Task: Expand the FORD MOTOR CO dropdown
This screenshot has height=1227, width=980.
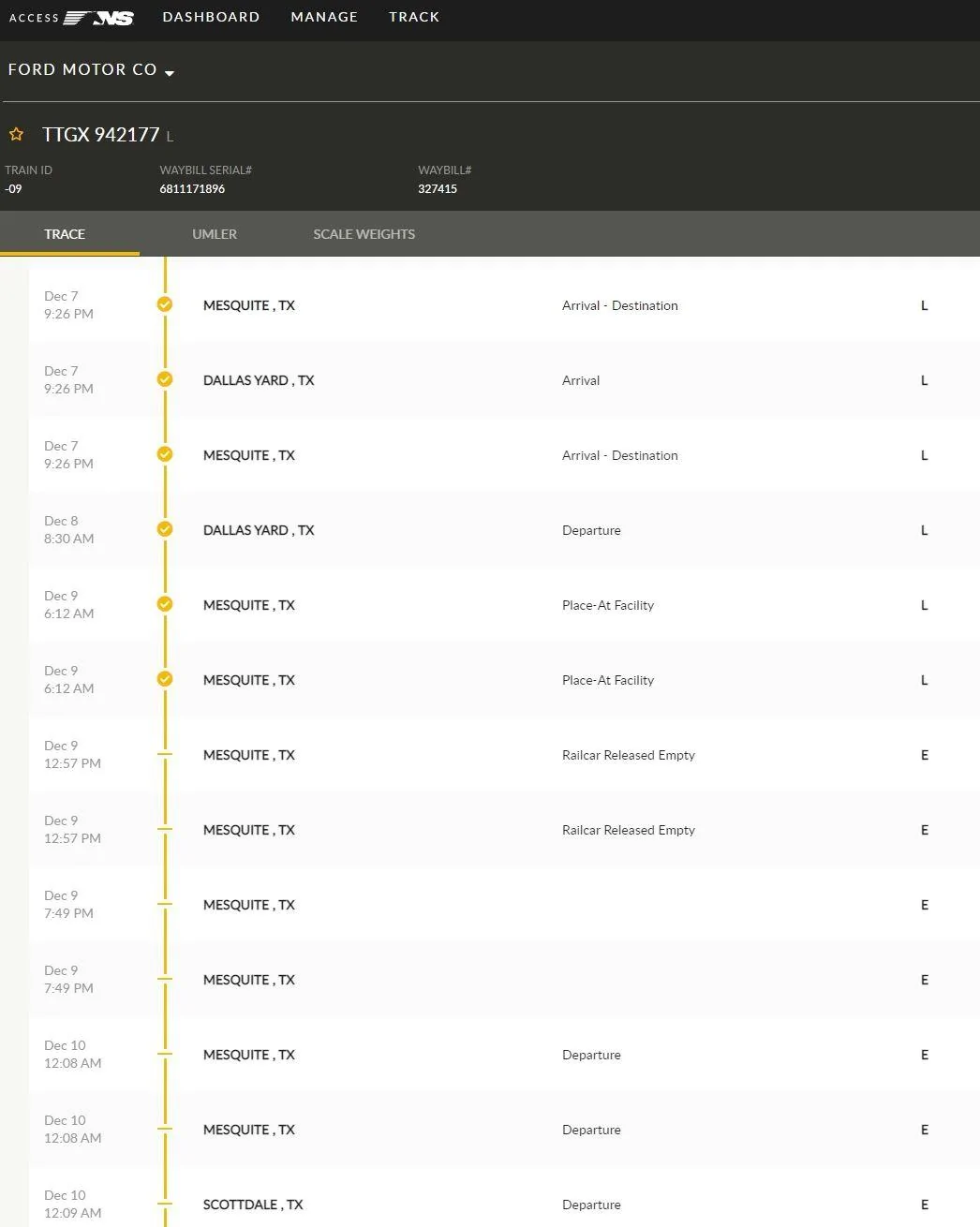Action: [x=91, y=70]
